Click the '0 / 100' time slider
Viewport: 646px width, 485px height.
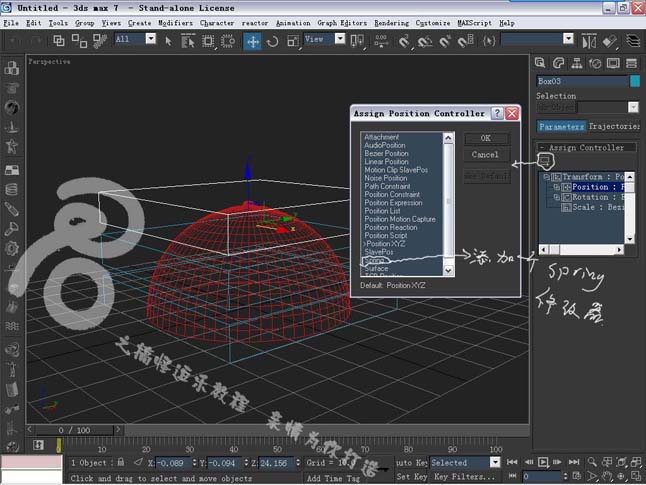(74, 430)
